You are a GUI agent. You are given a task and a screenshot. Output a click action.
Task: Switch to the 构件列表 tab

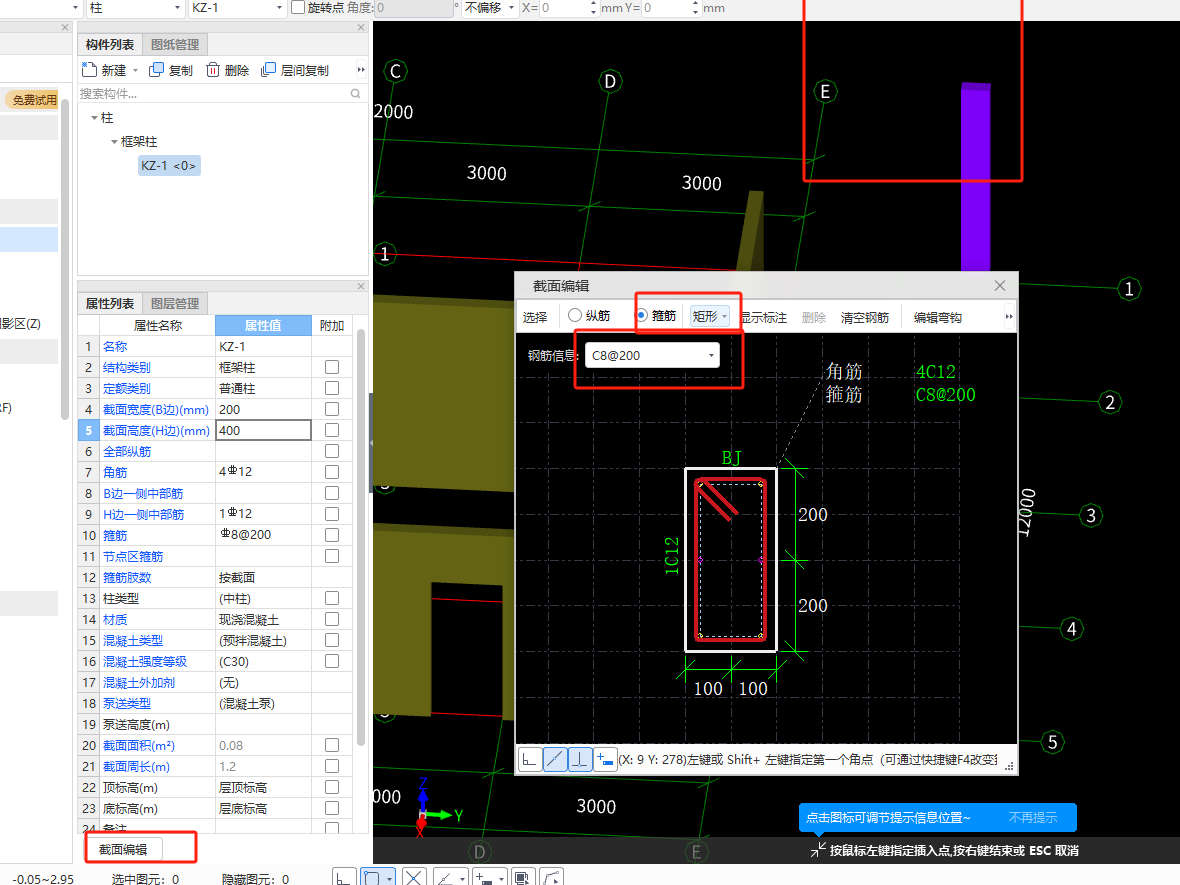click(109, 44)
